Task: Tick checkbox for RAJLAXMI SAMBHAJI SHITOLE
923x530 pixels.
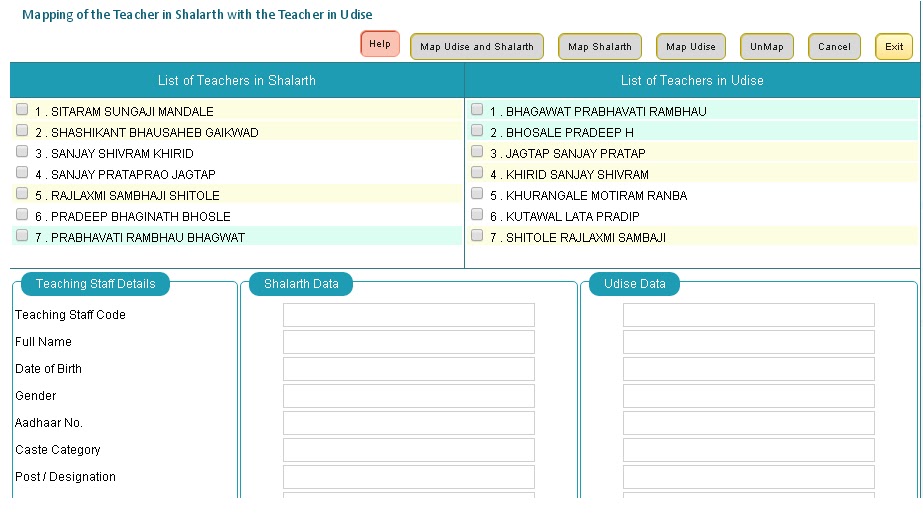Action: tap(22, 193)
